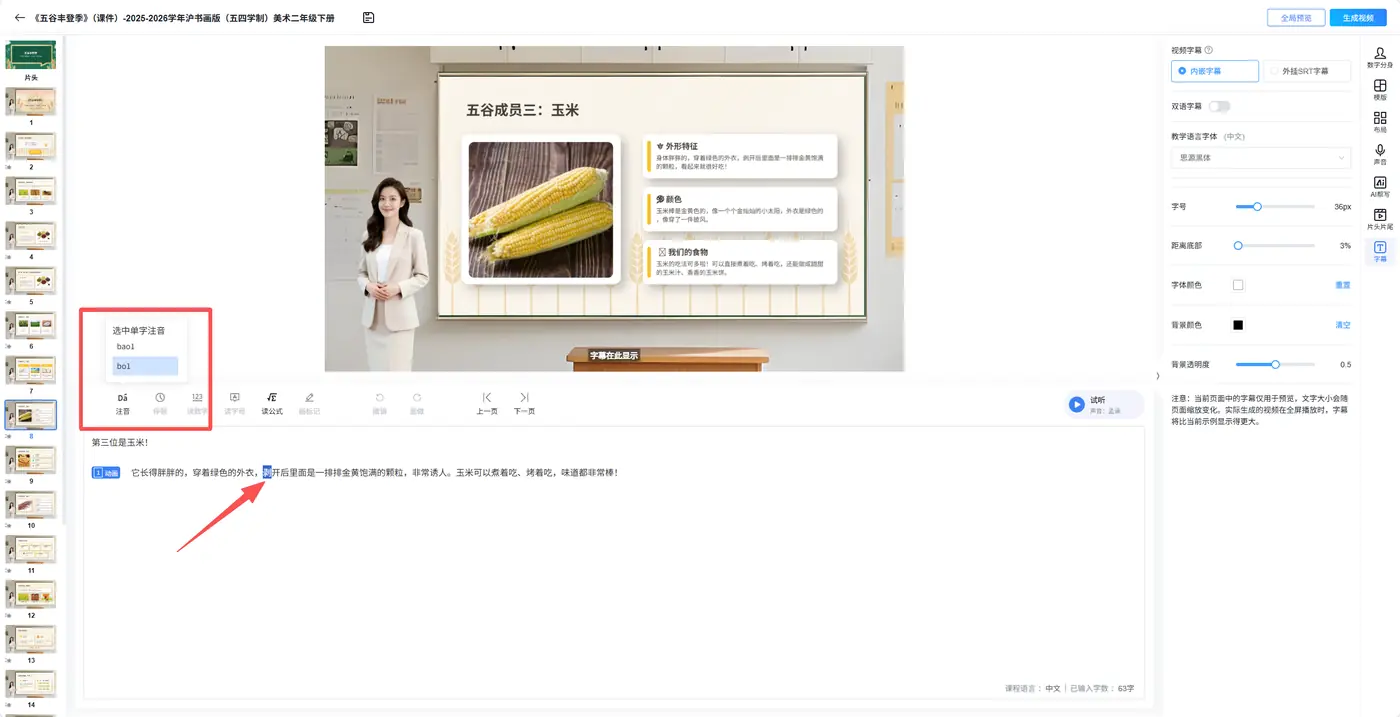Click the 生成视频 button

point(1358,18)
